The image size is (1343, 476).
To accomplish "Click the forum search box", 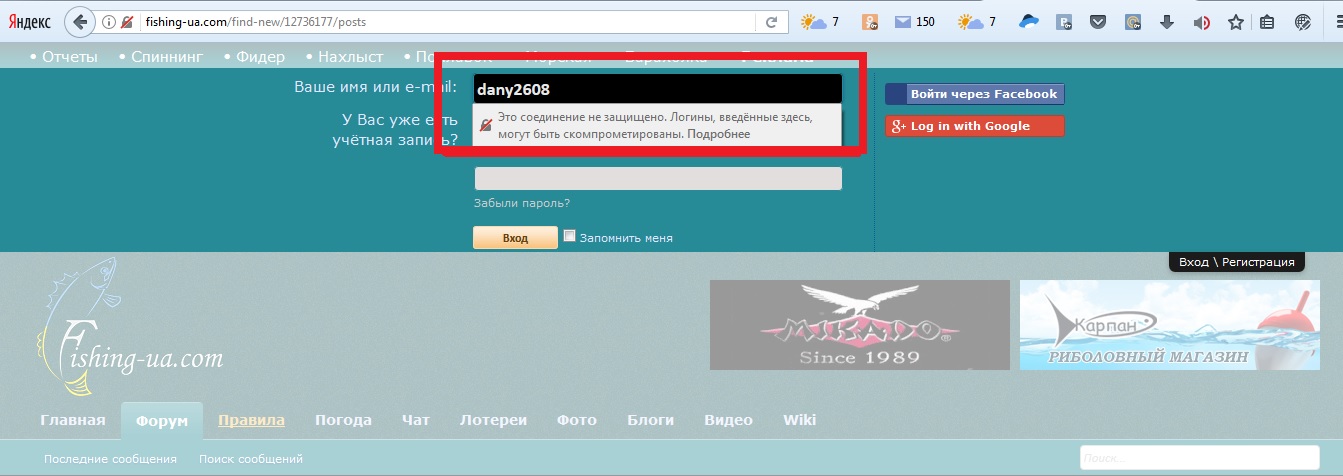I will 1198,458.
